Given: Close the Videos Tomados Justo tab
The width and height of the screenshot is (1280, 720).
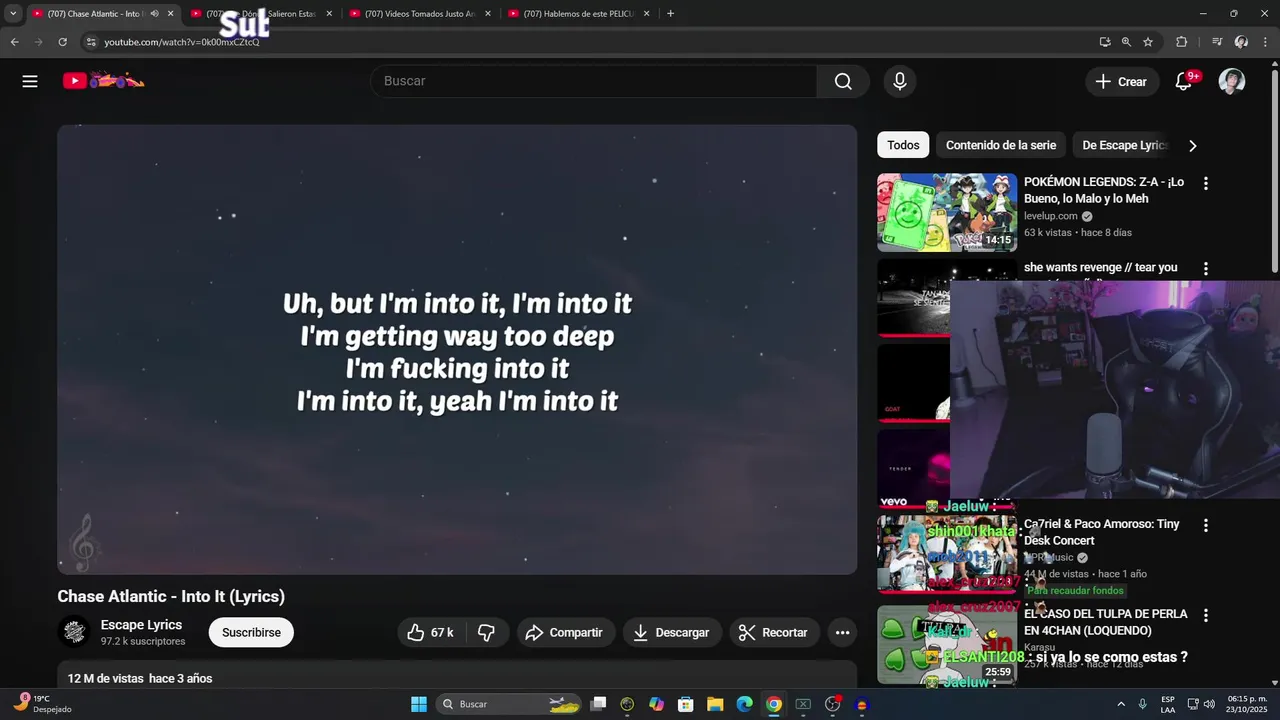Looking at the screenshot, I should (x=488, y=14).
